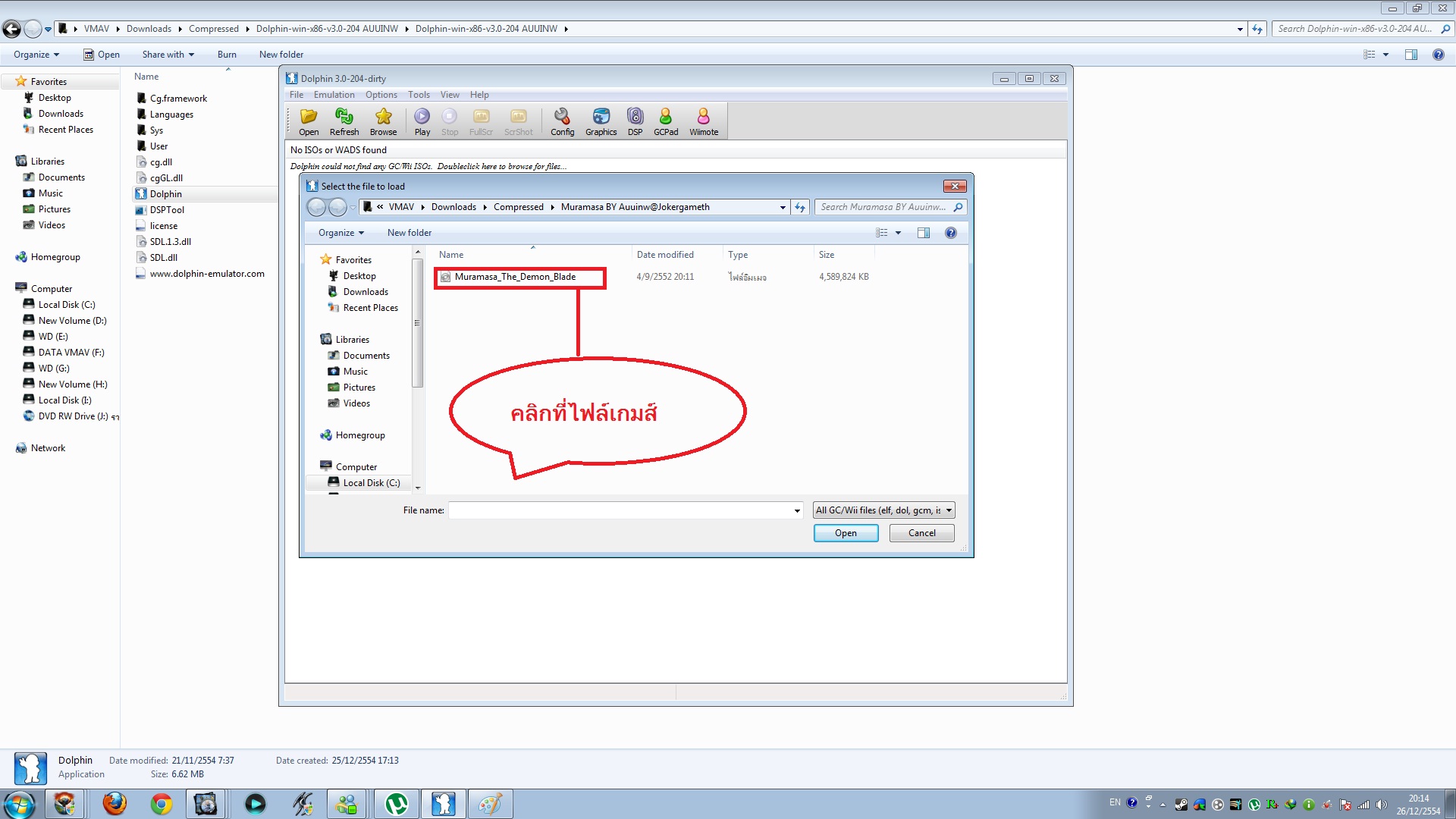This screenshot has height=819, width=1456.
Task: Click the ScrShot icon in Dolphin toolbar
Action: [x=519, y=121]
